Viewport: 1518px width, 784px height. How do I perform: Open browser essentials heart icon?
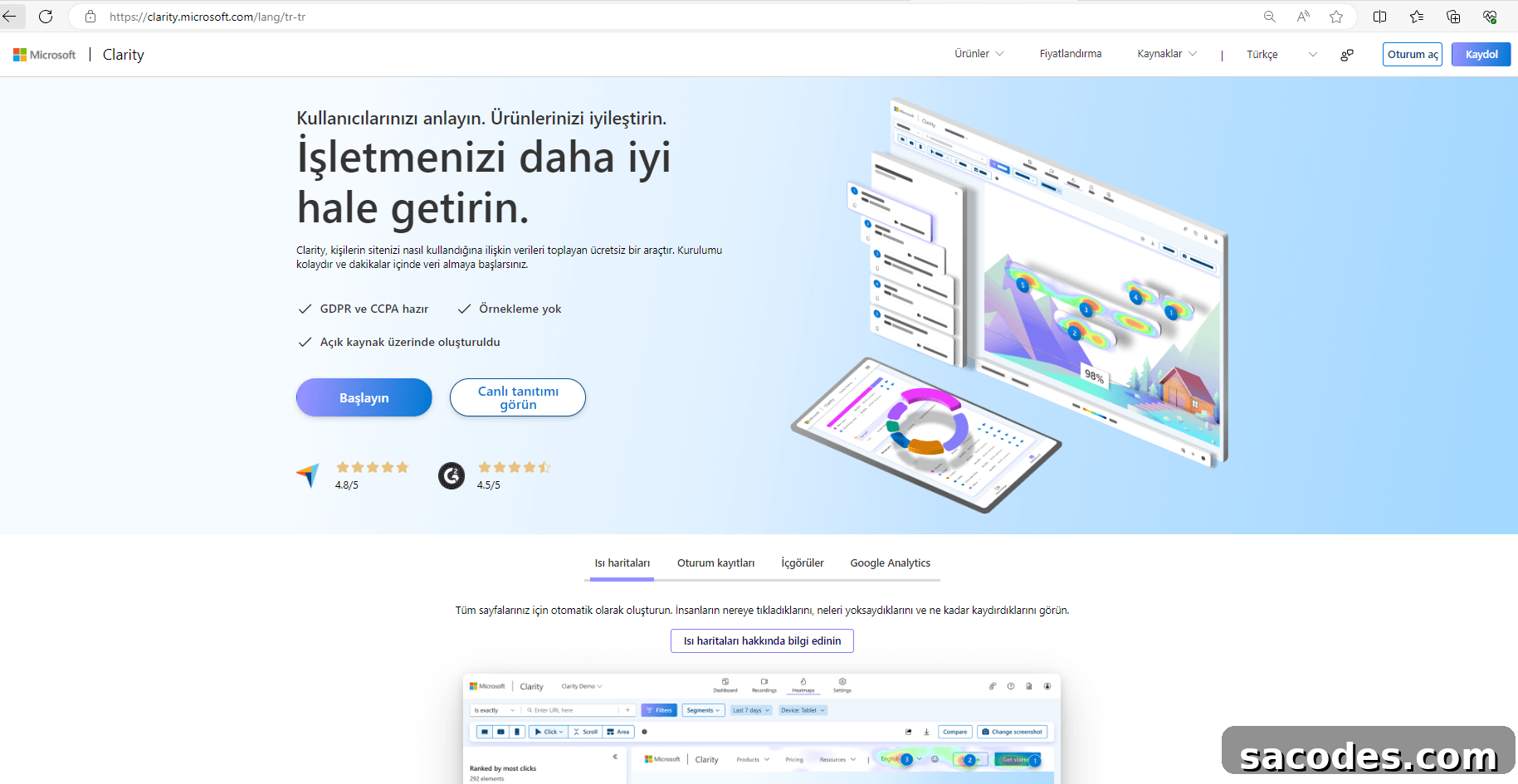point(1490,17)
